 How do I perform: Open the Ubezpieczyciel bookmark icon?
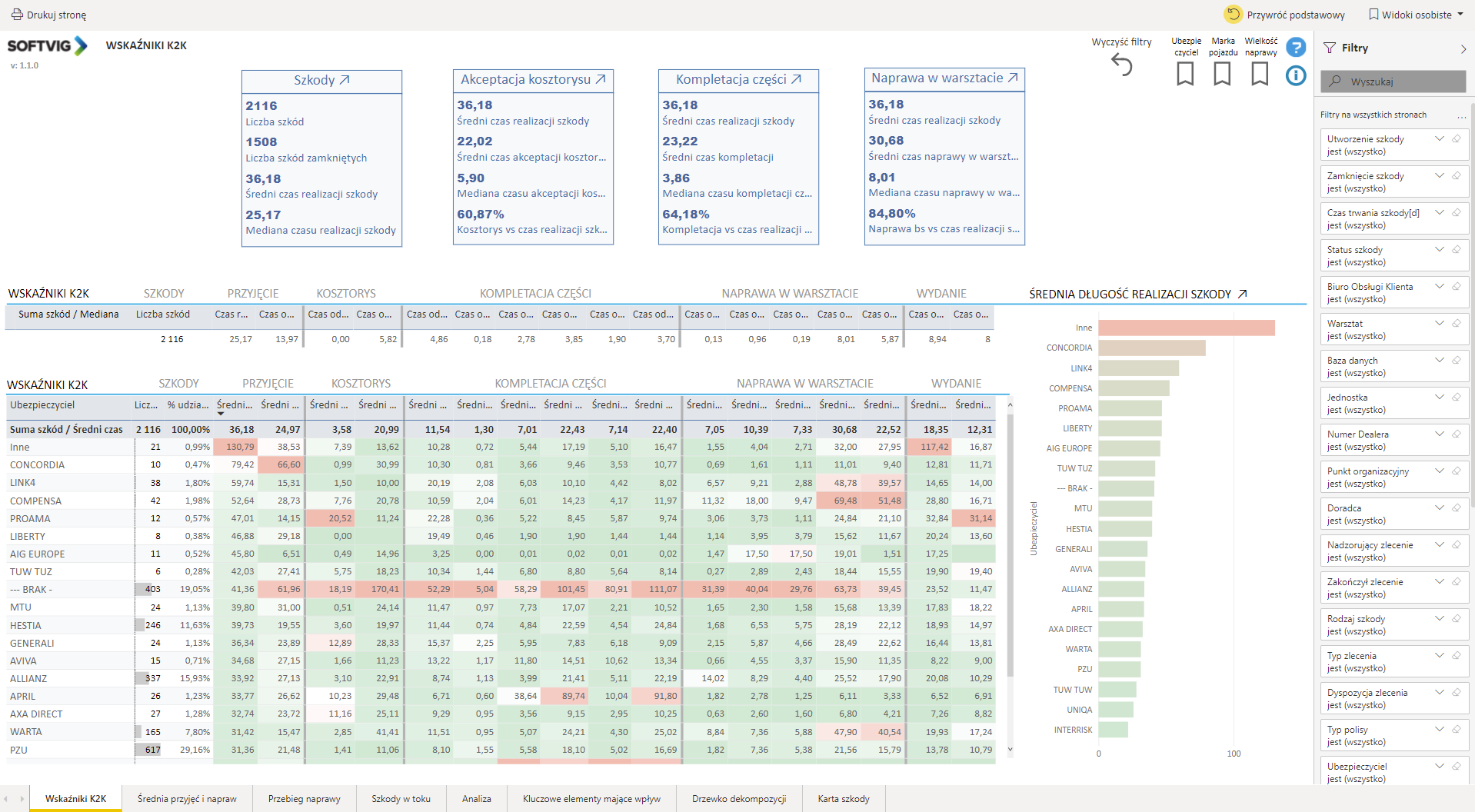click(1185, 74)
